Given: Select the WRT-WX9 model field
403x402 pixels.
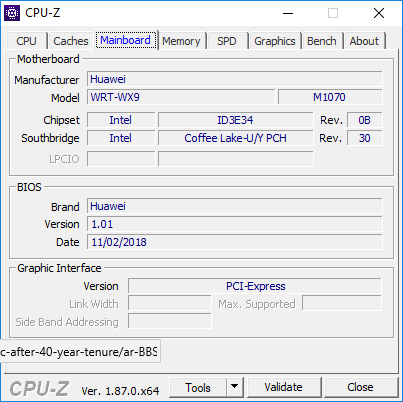Looking at the screenshot, I should (181, 97).
